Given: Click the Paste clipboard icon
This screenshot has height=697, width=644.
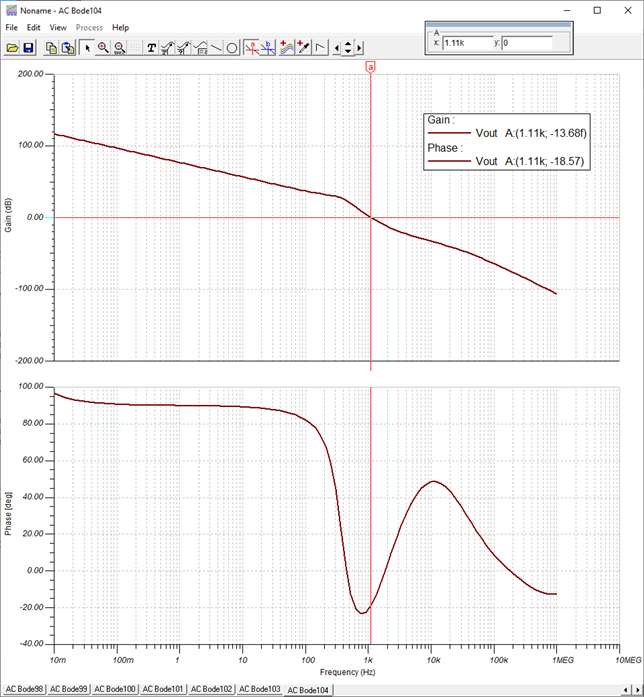Looking at the screenshot, I should coord(68,48).
